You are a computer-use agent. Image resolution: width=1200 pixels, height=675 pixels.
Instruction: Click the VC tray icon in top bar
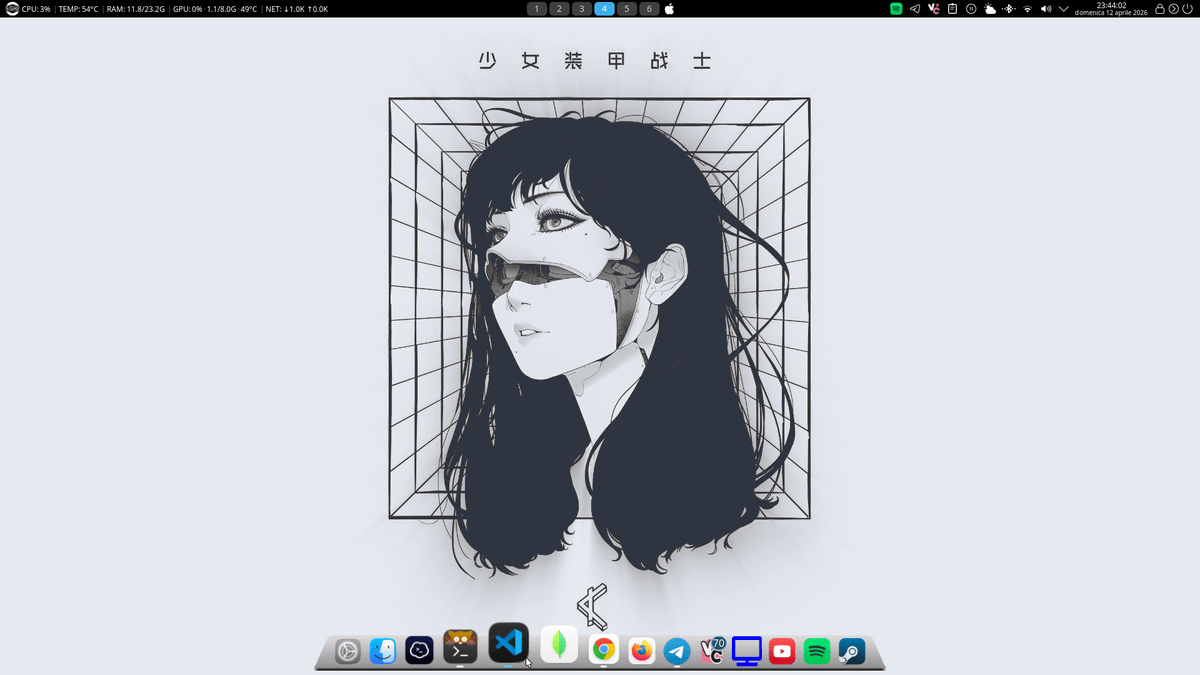coord(934,9)
